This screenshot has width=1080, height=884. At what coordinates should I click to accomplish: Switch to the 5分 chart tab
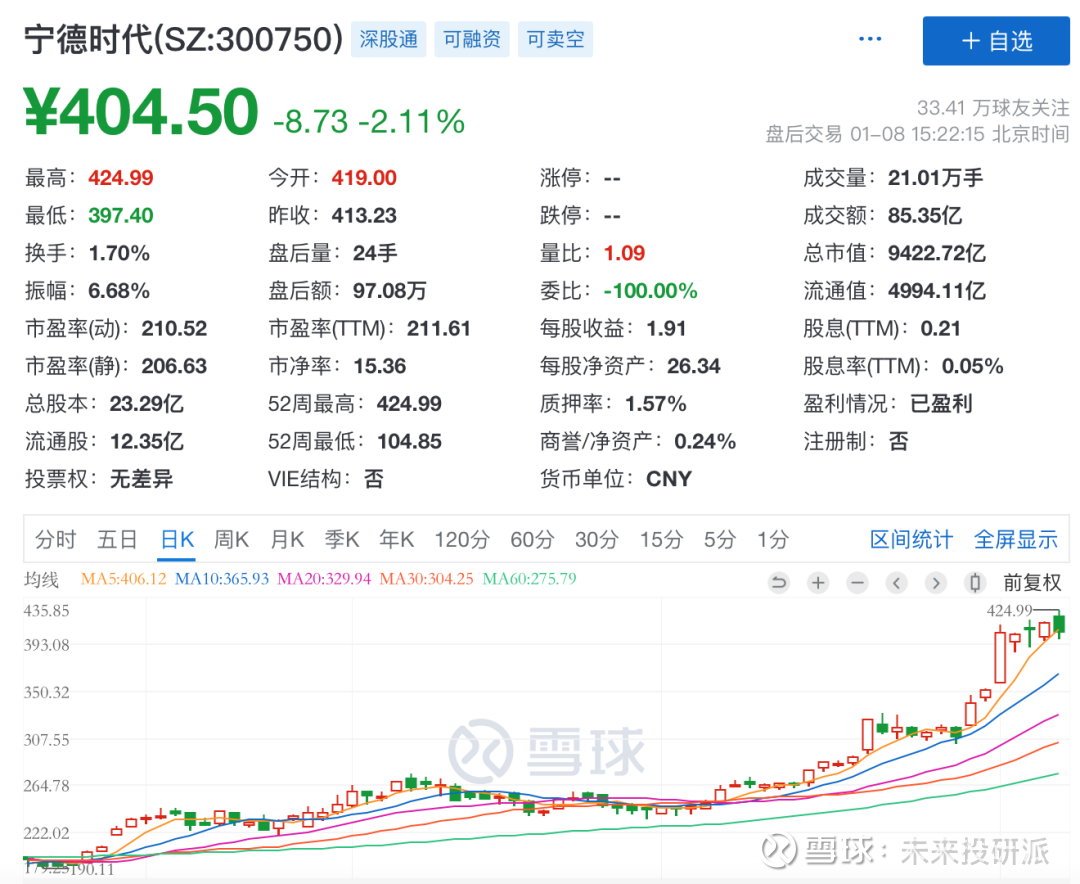click(x=720, y=539)
